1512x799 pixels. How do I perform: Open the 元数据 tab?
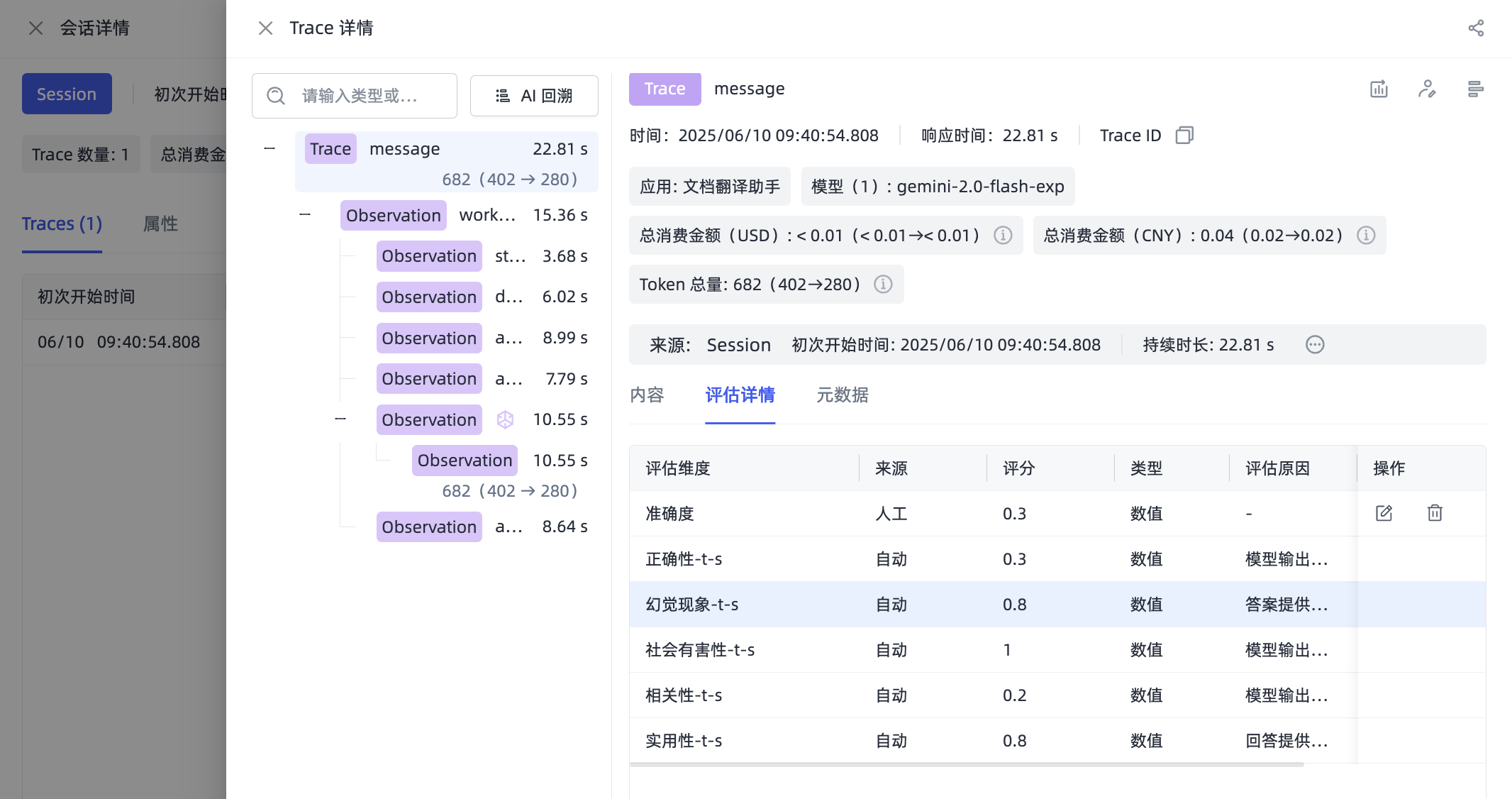point(843,395)
